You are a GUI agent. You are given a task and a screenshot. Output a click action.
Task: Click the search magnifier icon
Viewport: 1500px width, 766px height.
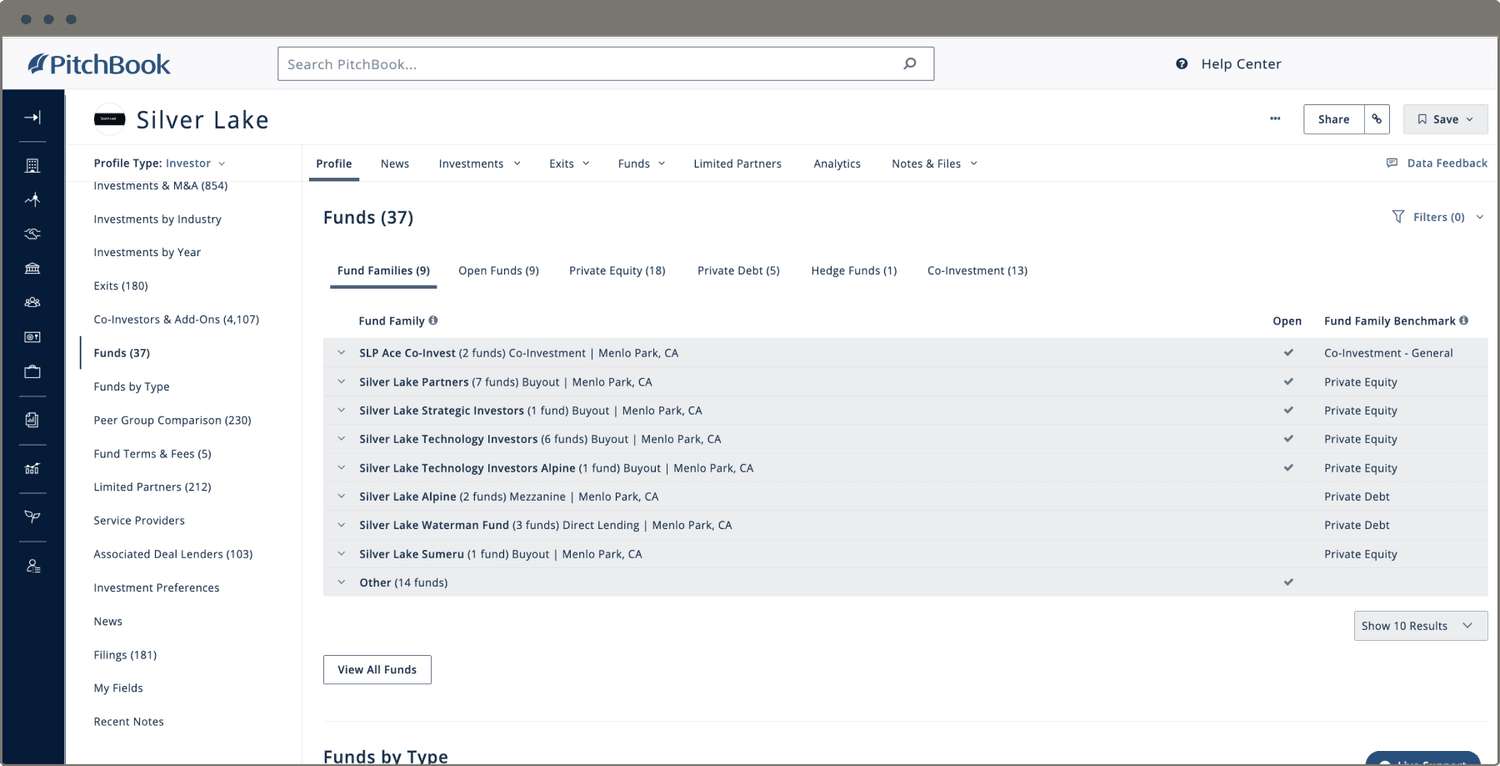[909, 64]
